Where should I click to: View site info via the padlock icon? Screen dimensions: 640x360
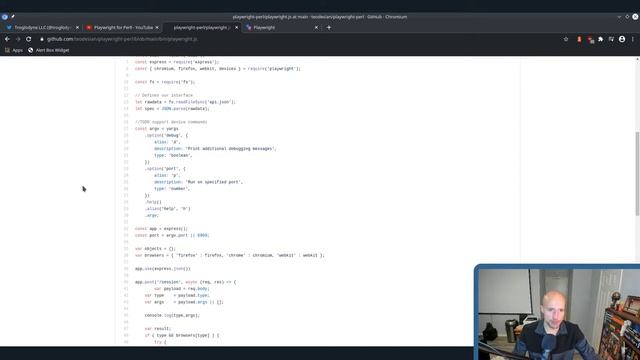pos(42,39)
